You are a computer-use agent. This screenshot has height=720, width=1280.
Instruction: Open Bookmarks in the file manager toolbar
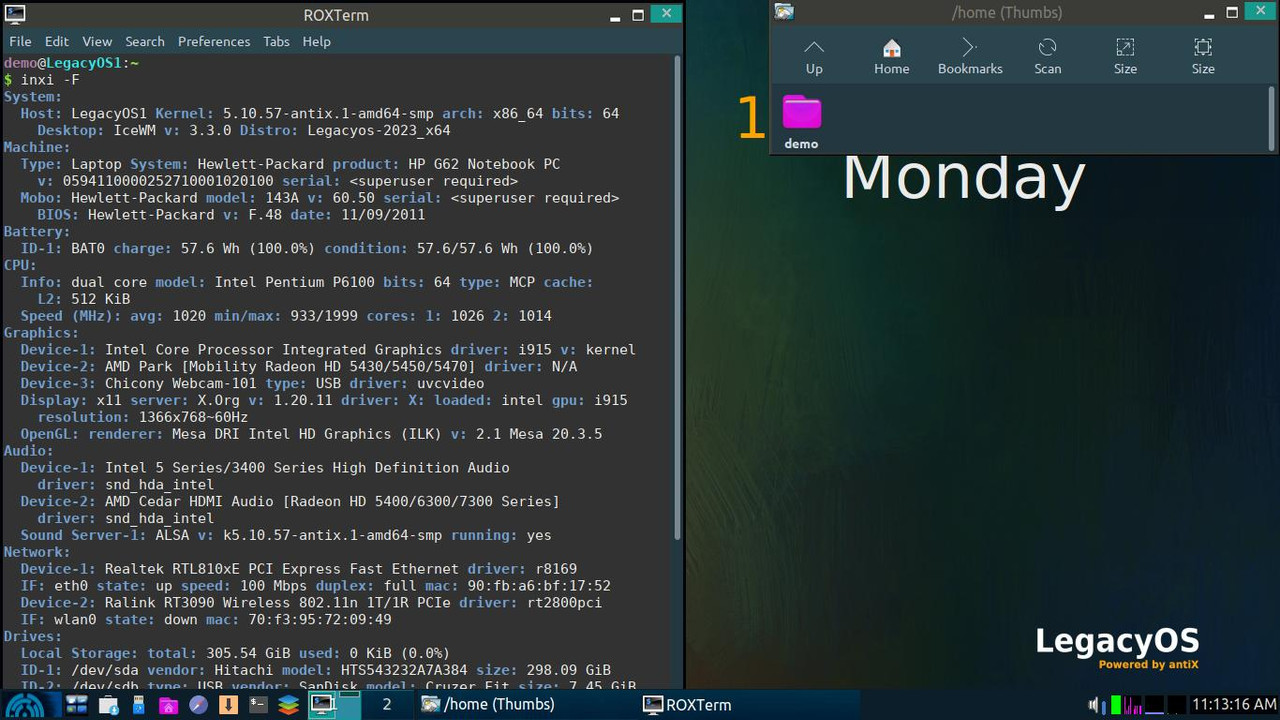970,57
